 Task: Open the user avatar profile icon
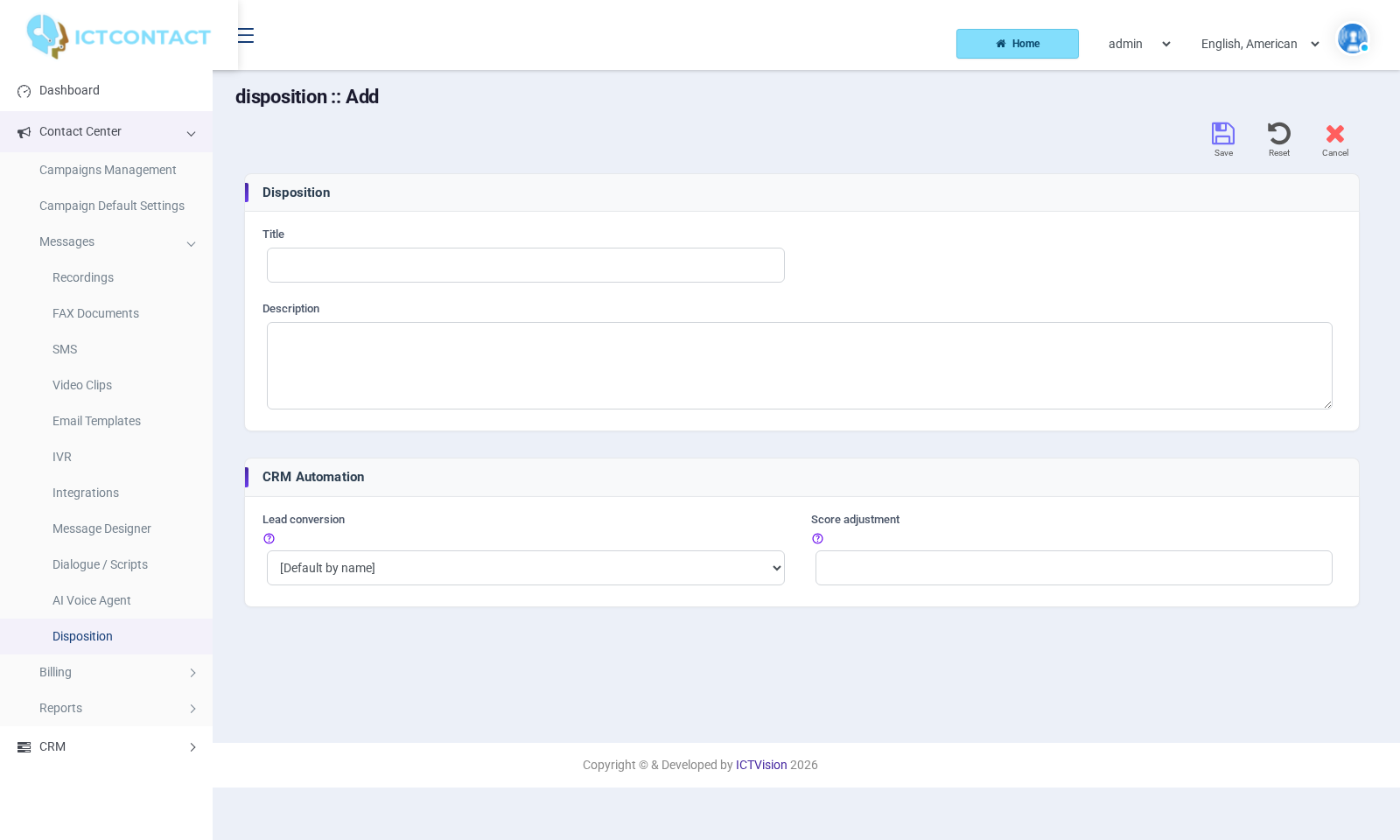[x=1352, y=38]
